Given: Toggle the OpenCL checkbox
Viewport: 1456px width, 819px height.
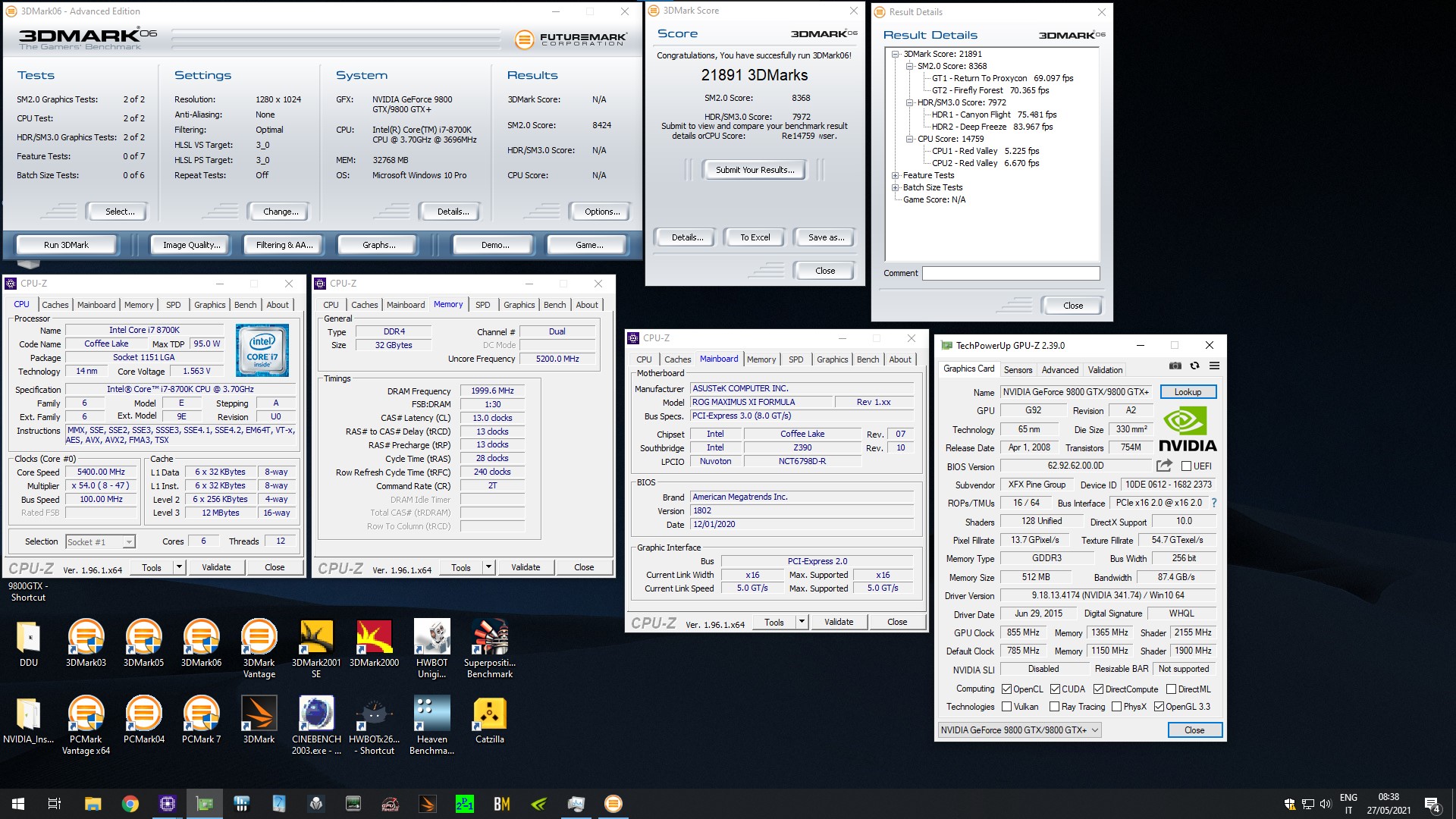Looking at the screenshot, I should point(1006,689).
